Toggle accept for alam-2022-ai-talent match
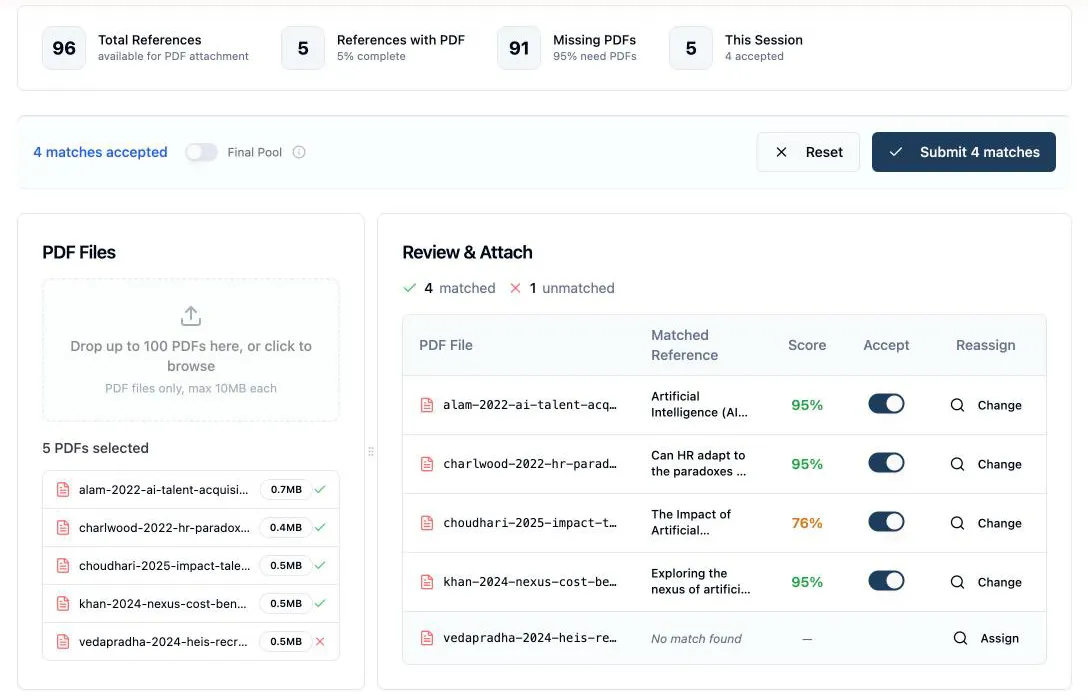Screen dimensions: 1088x700 tap(886, 404)
